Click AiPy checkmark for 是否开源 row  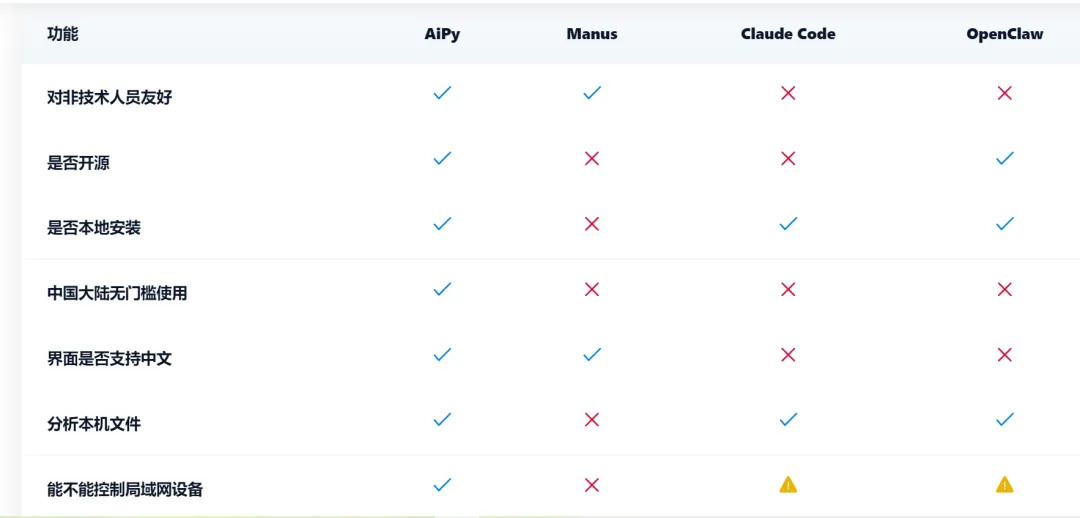442,158
